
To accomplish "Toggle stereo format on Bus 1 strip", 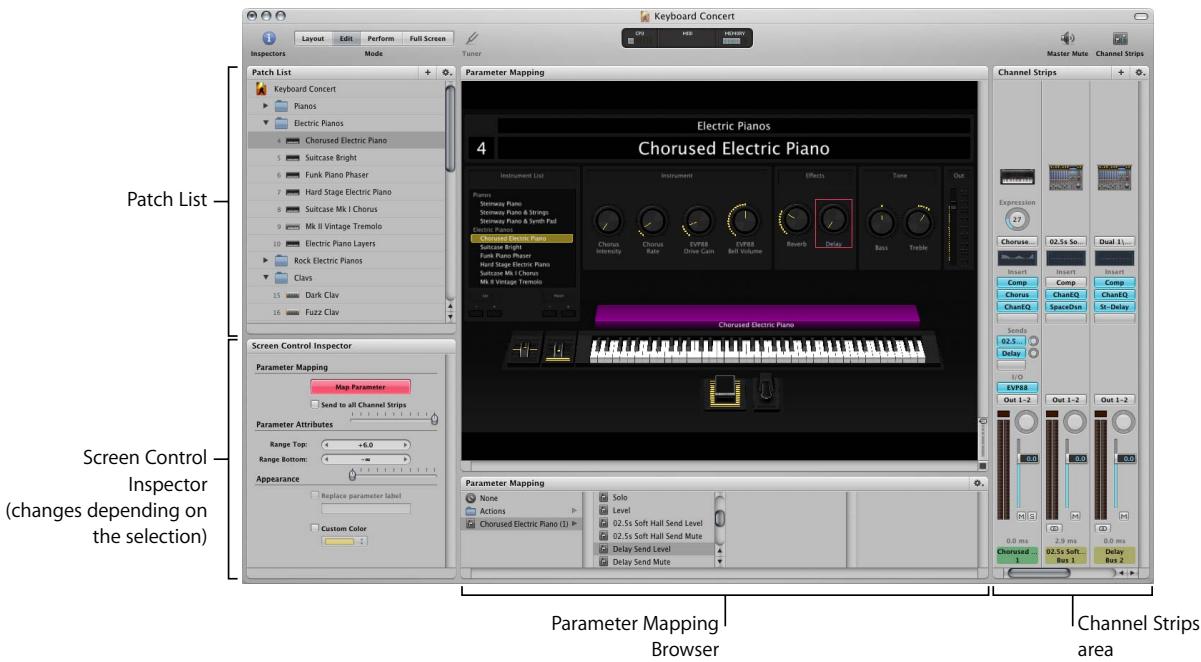I will [x=1054, y=526].
